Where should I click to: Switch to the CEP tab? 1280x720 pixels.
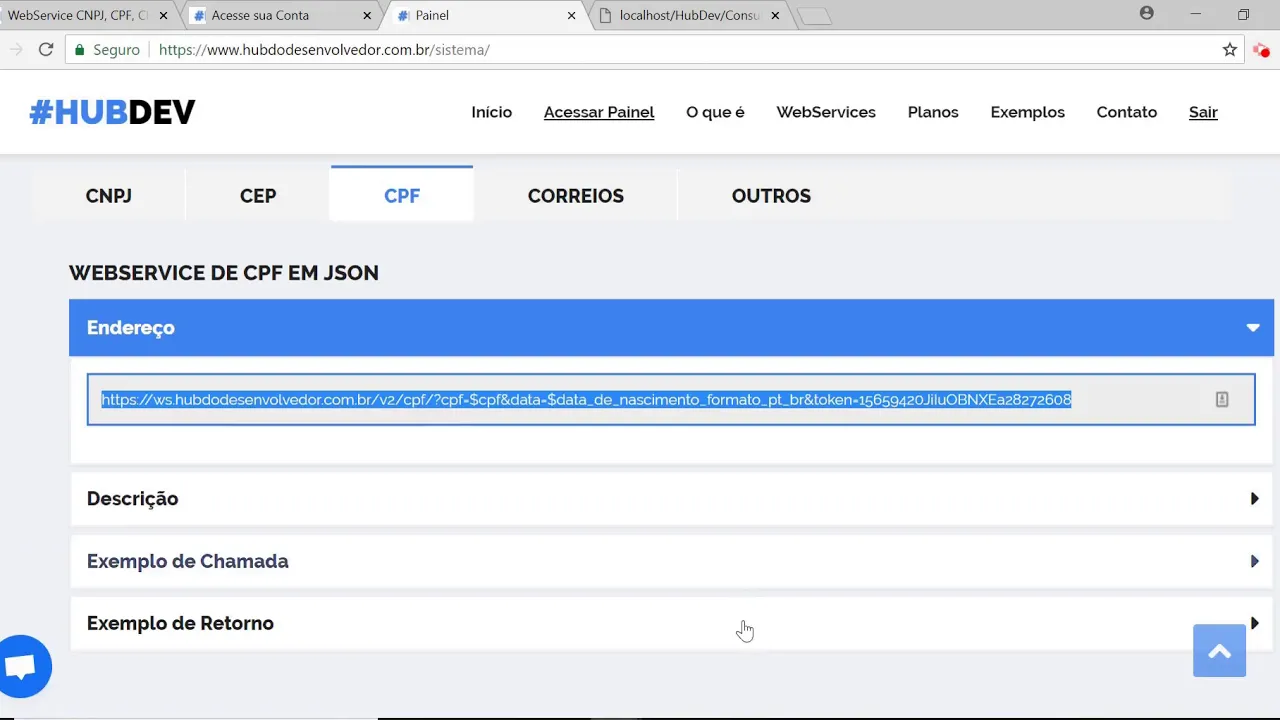click(x=258, y=195)
